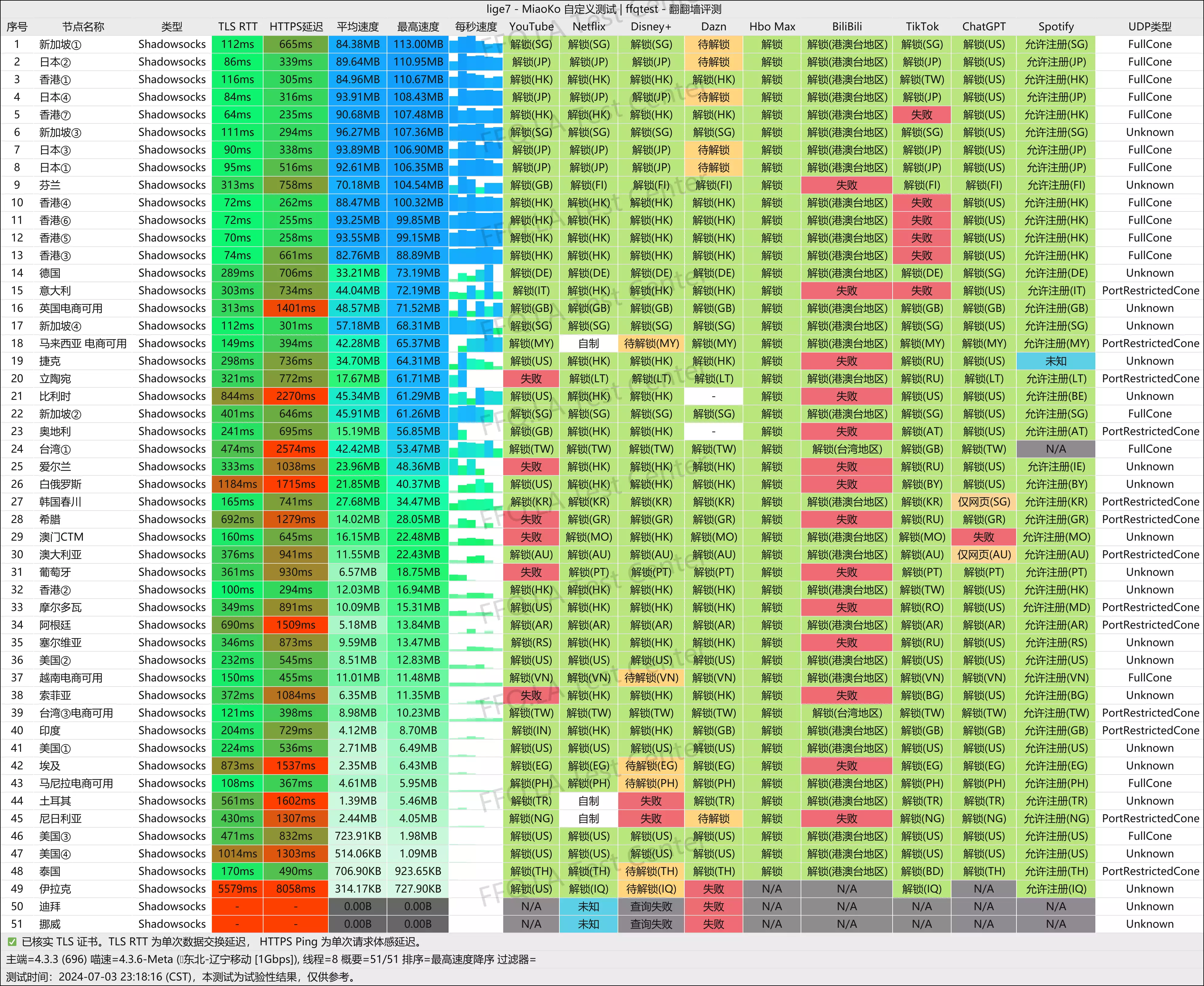This screenshot has height=986, width=1204.
Task: Click the 待解锁 Dazn cell for 日本②
Action: click(714, 62)
